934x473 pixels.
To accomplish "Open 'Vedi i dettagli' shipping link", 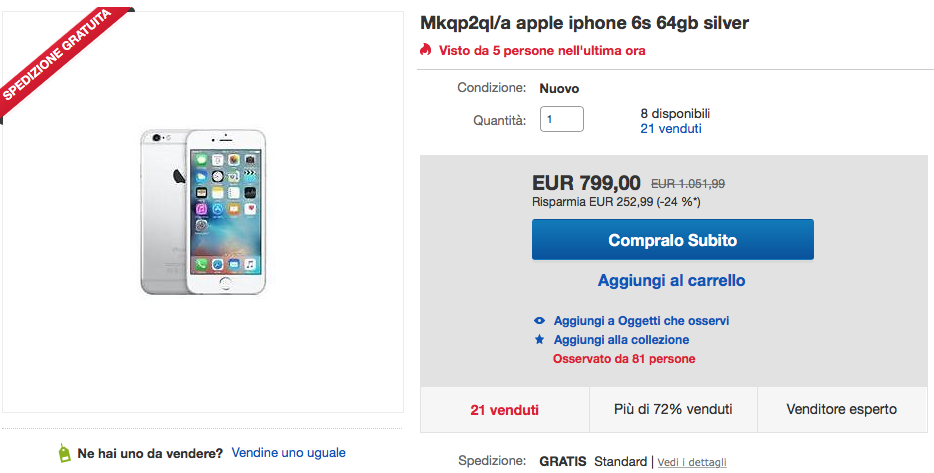I will tap(692, 462).
